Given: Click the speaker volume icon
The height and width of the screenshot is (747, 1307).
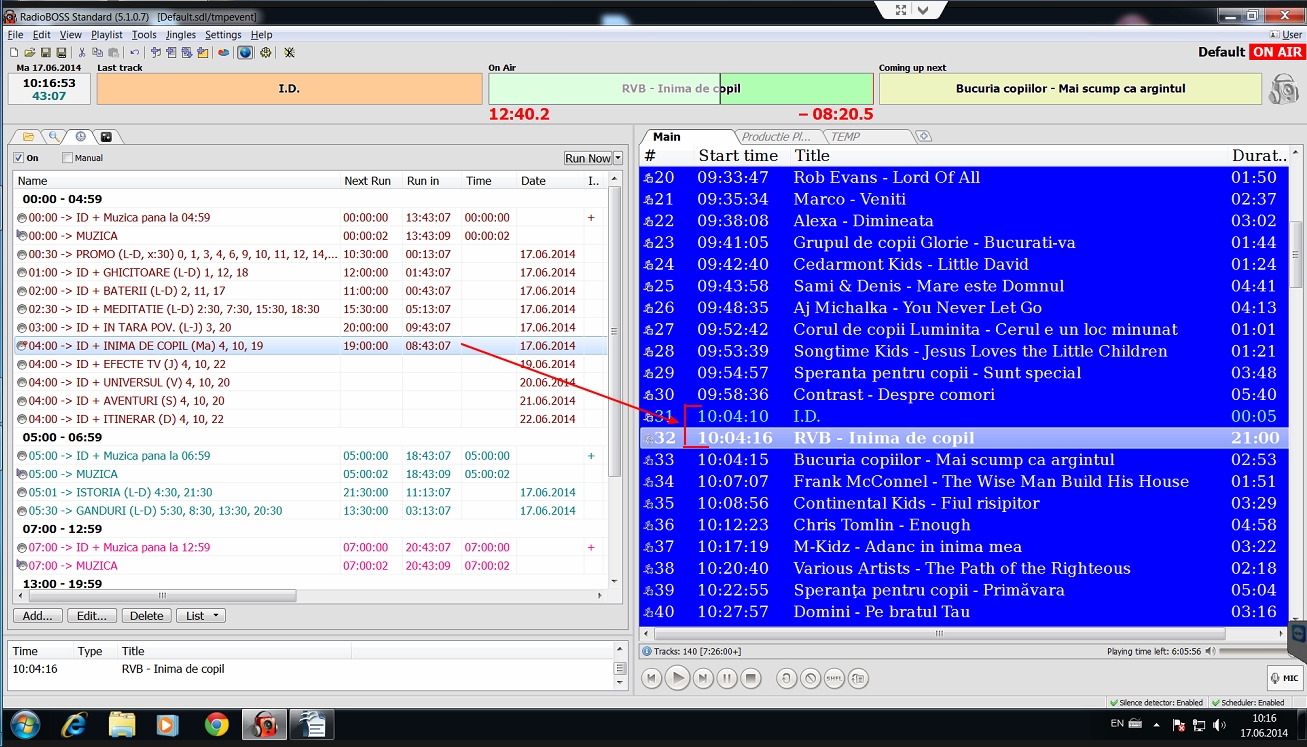Looking at the screenshot, I should 1212,651.
